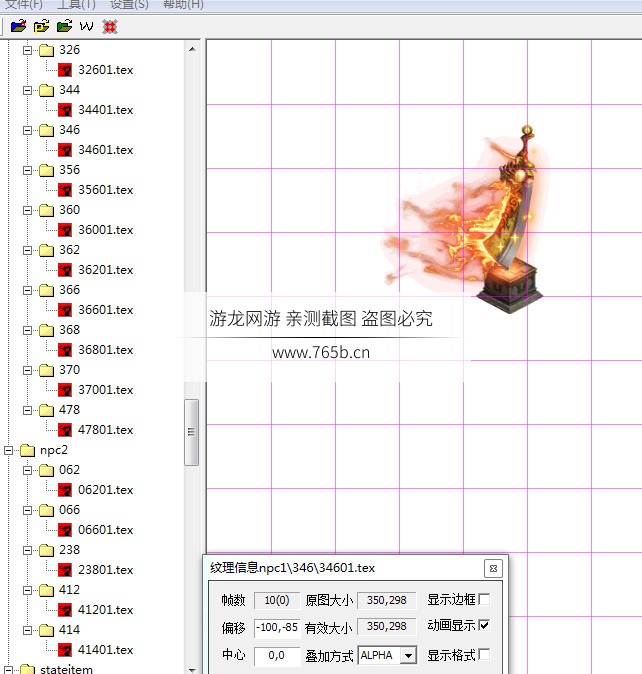Image resolution: width=642 pixels, height=674 pixels.
Task: Click the red icon beside 34601.tex
Action: (x=65, y=150)
